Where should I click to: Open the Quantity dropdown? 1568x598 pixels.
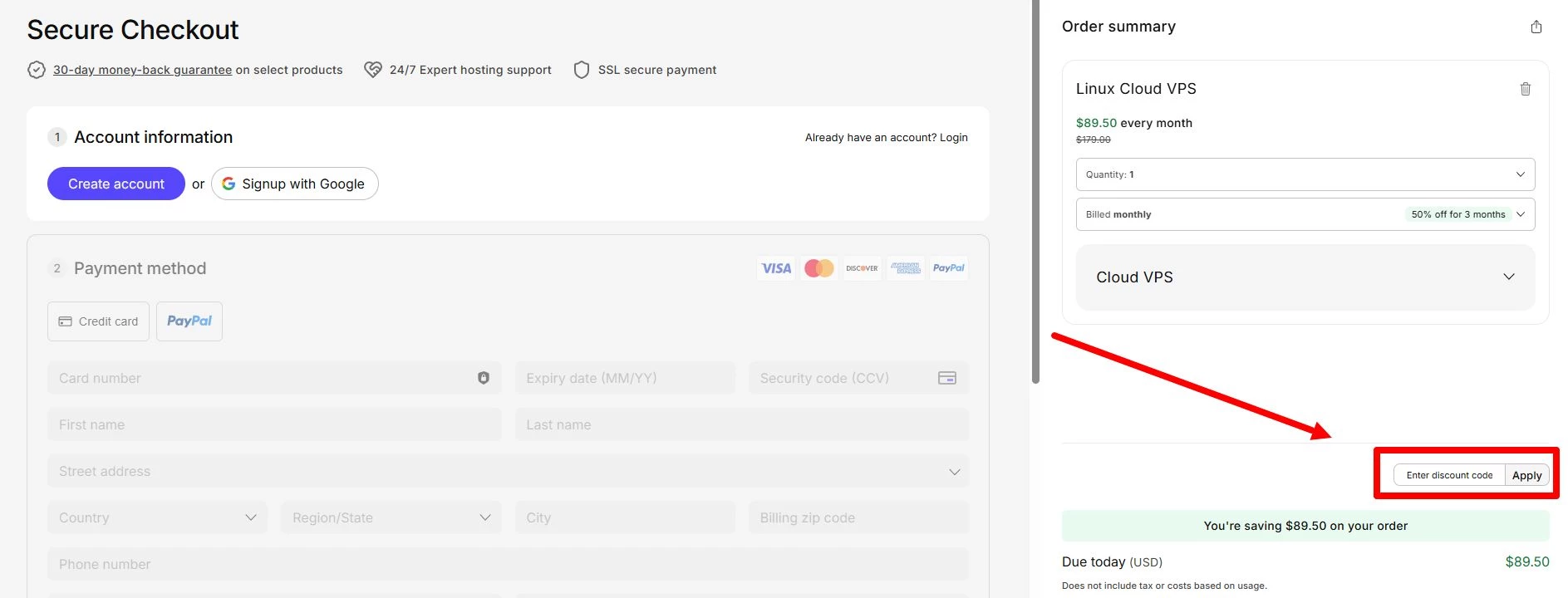(1305, 174)
